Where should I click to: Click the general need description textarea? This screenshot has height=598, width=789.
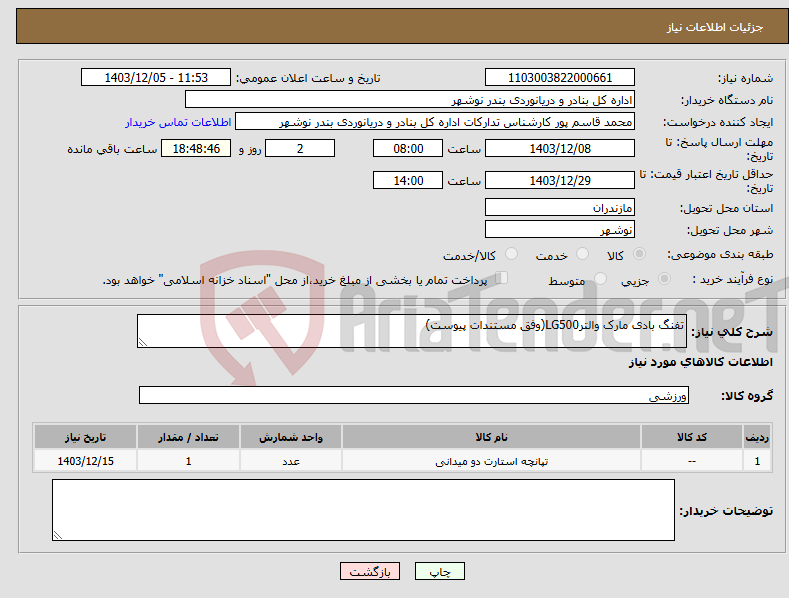coord(412,331)
